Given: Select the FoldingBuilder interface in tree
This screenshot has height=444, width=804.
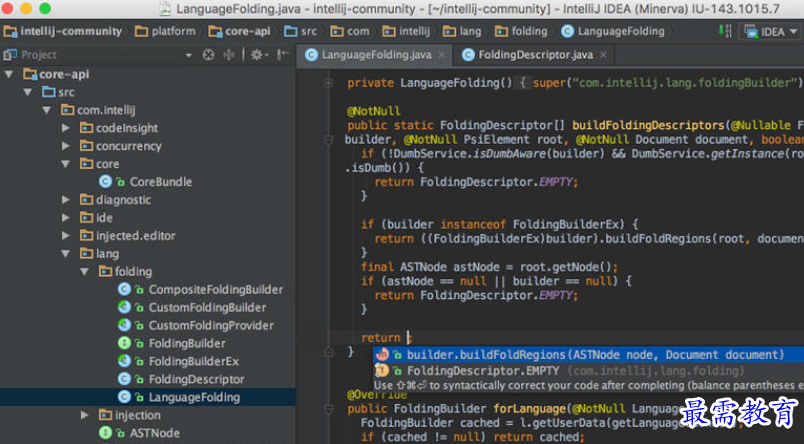Looking at the screenshot, I should [x=187, y=344].
